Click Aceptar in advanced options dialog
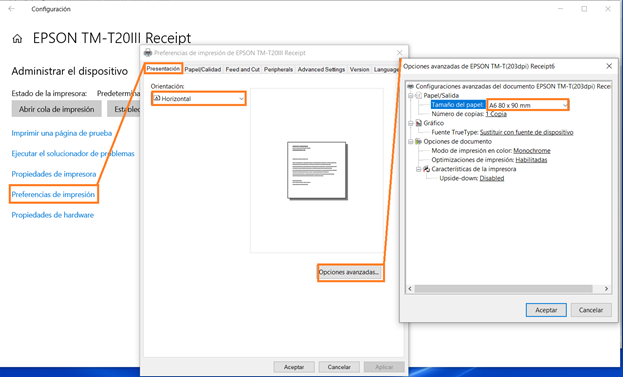Screen dimensions: 623x377 [546, 310]
